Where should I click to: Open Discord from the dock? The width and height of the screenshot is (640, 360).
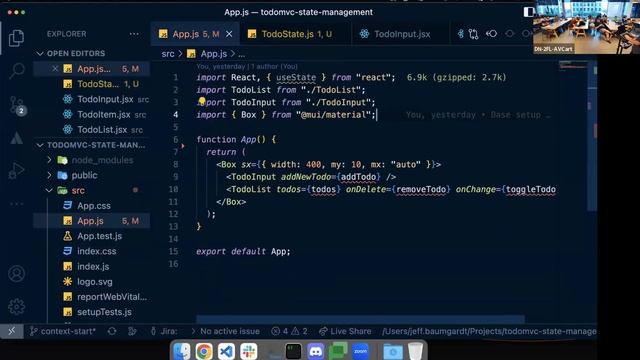[x=315, y=351]
